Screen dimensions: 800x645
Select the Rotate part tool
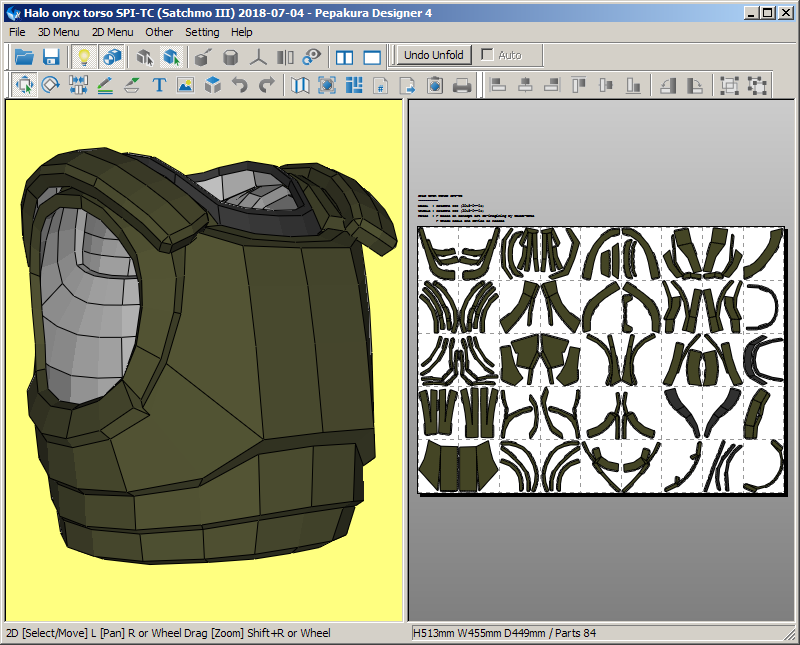(51, 85)
